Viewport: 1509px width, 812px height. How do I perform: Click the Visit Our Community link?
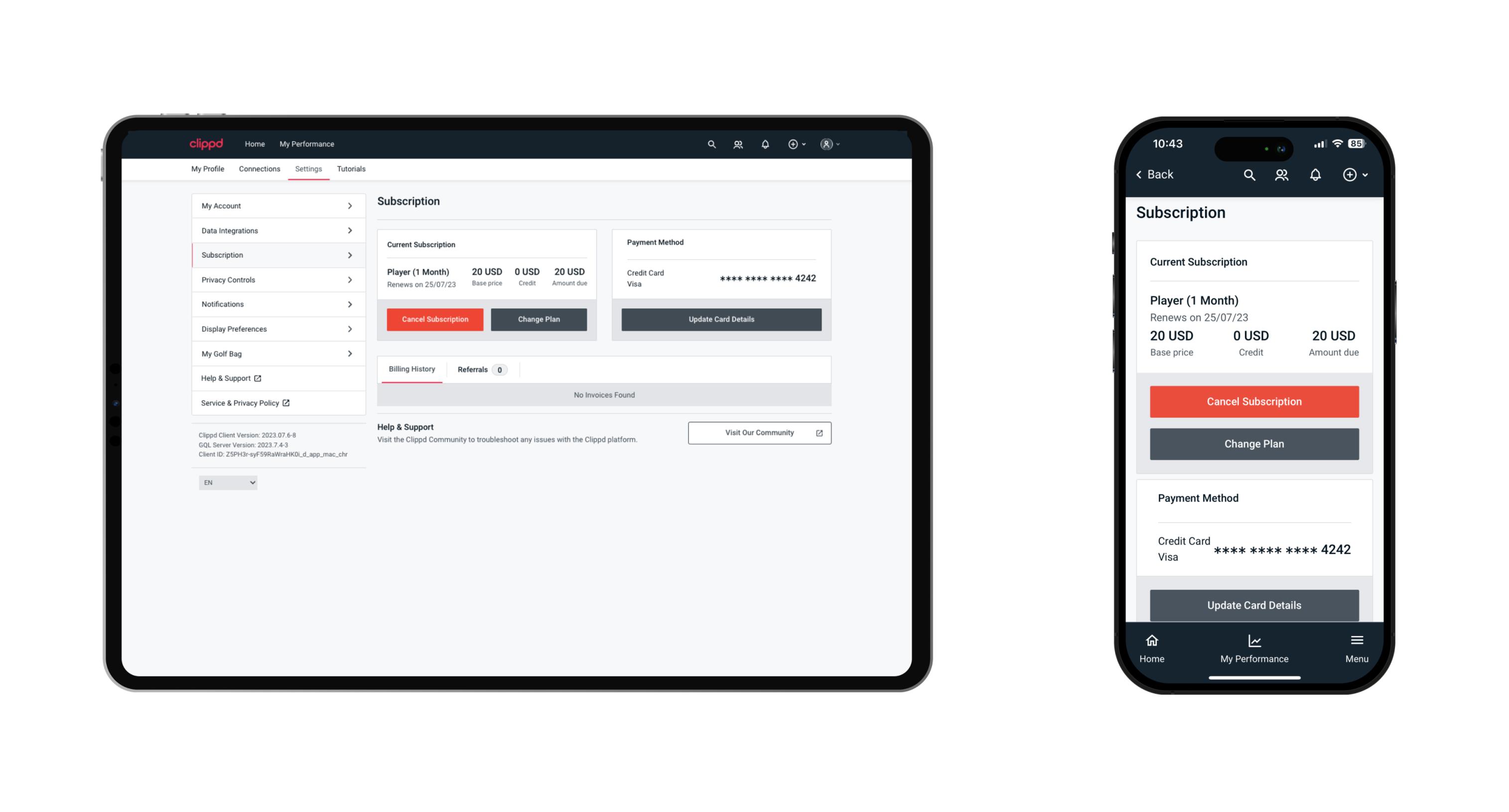point(756,432)
